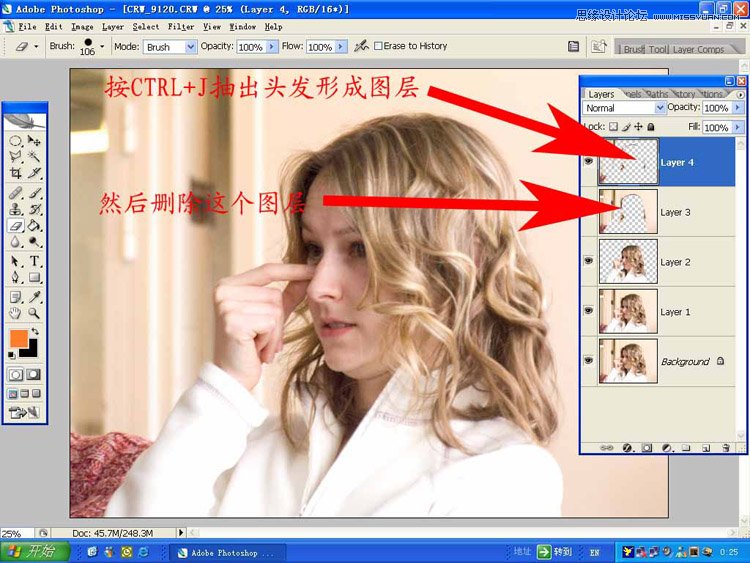Image resolution: width=750 pixels, height=563 pixels.
Task: Select the Hand tool
Action: pyautogui.click(x=15, y=313)
